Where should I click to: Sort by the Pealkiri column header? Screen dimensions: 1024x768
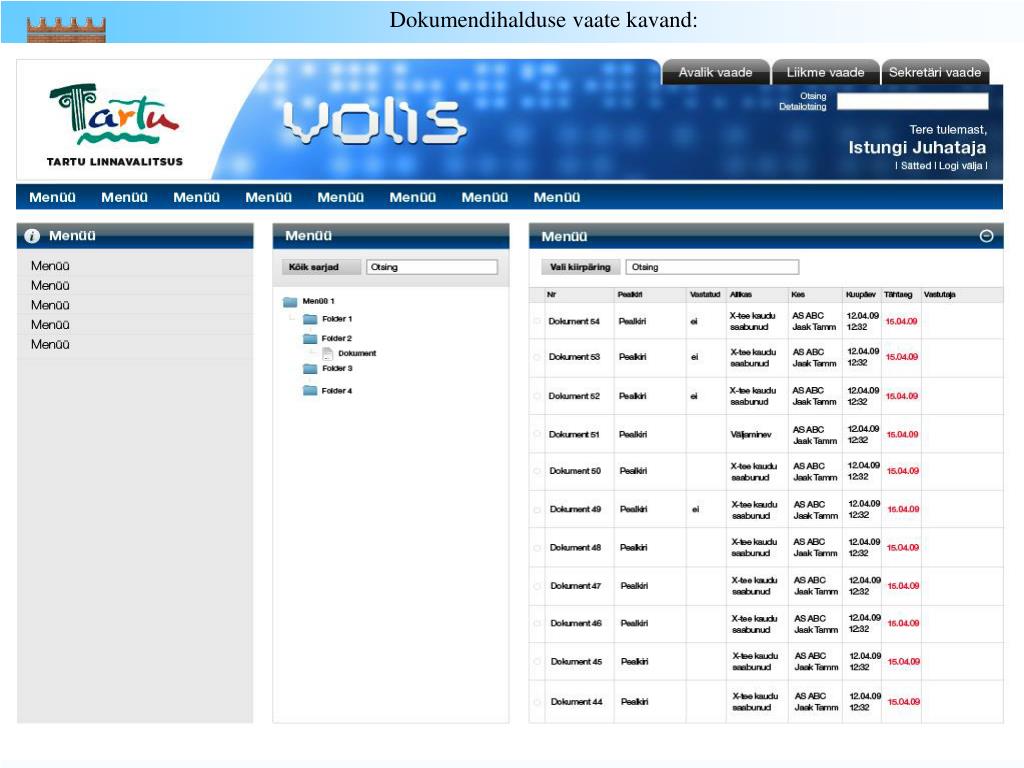tap(630, 295)
